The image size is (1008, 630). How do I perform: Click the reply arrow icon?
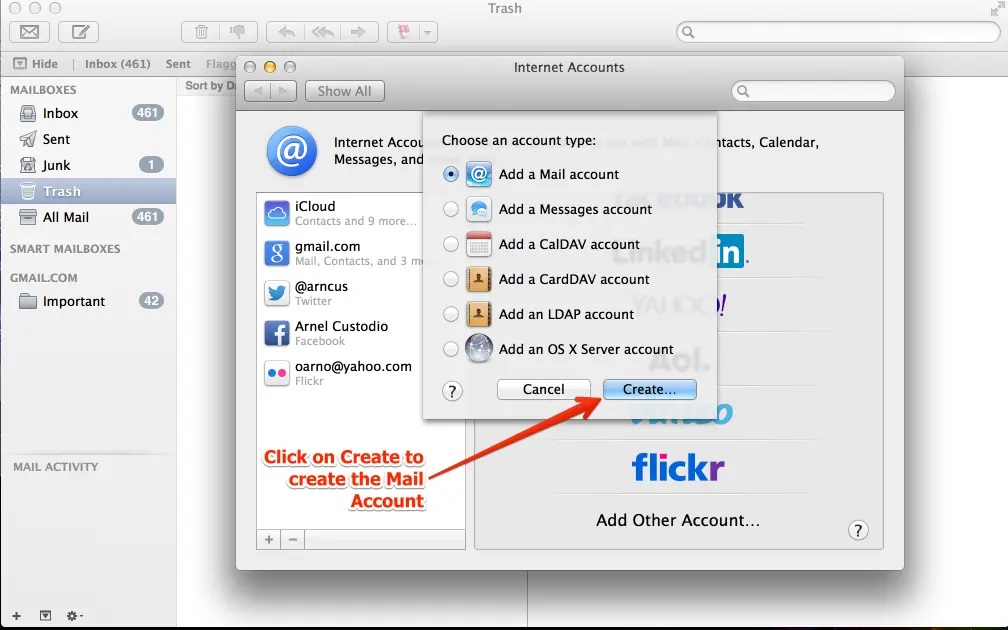[x=286, y=32]
